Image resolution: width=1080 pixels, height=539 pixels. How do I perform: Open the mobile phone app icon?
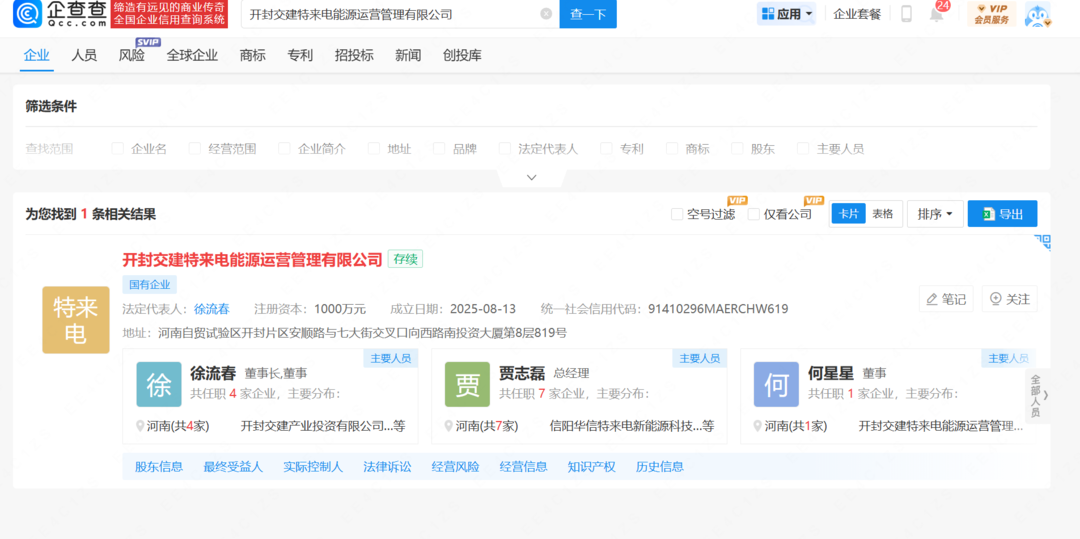pos(906,14)
